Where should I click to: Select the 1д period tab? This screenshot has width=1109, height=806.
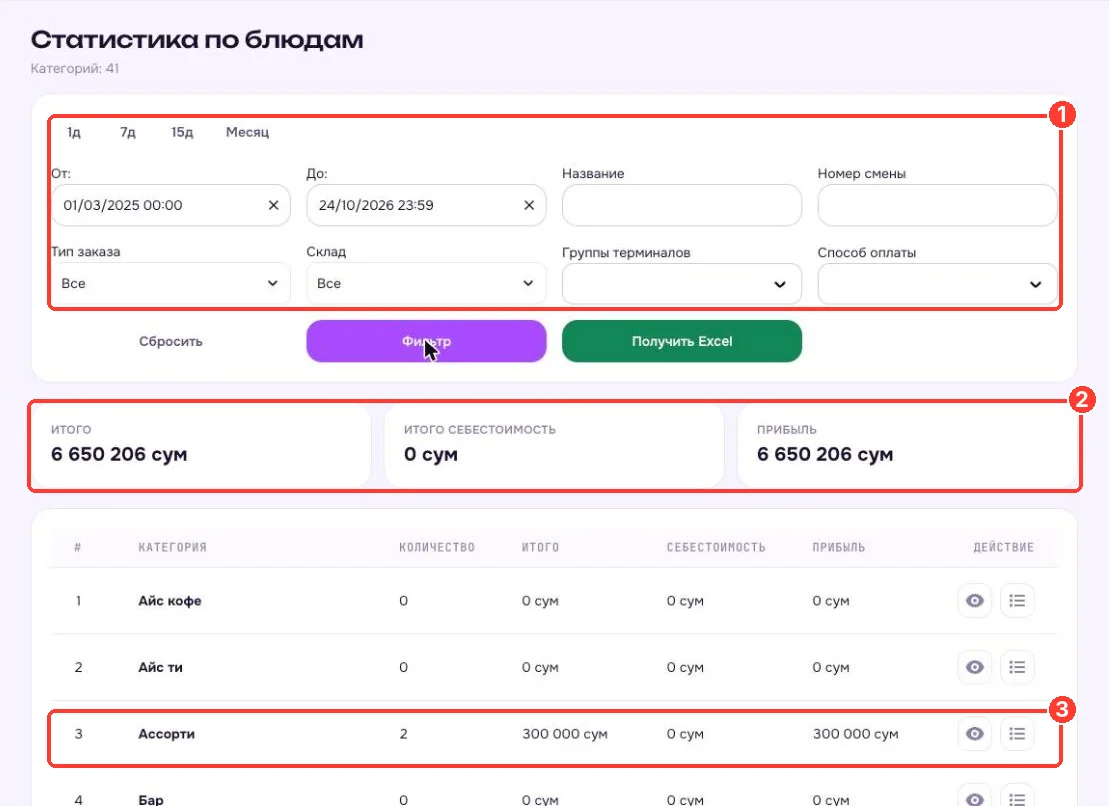pyautogui.click(x=74, y=132)
